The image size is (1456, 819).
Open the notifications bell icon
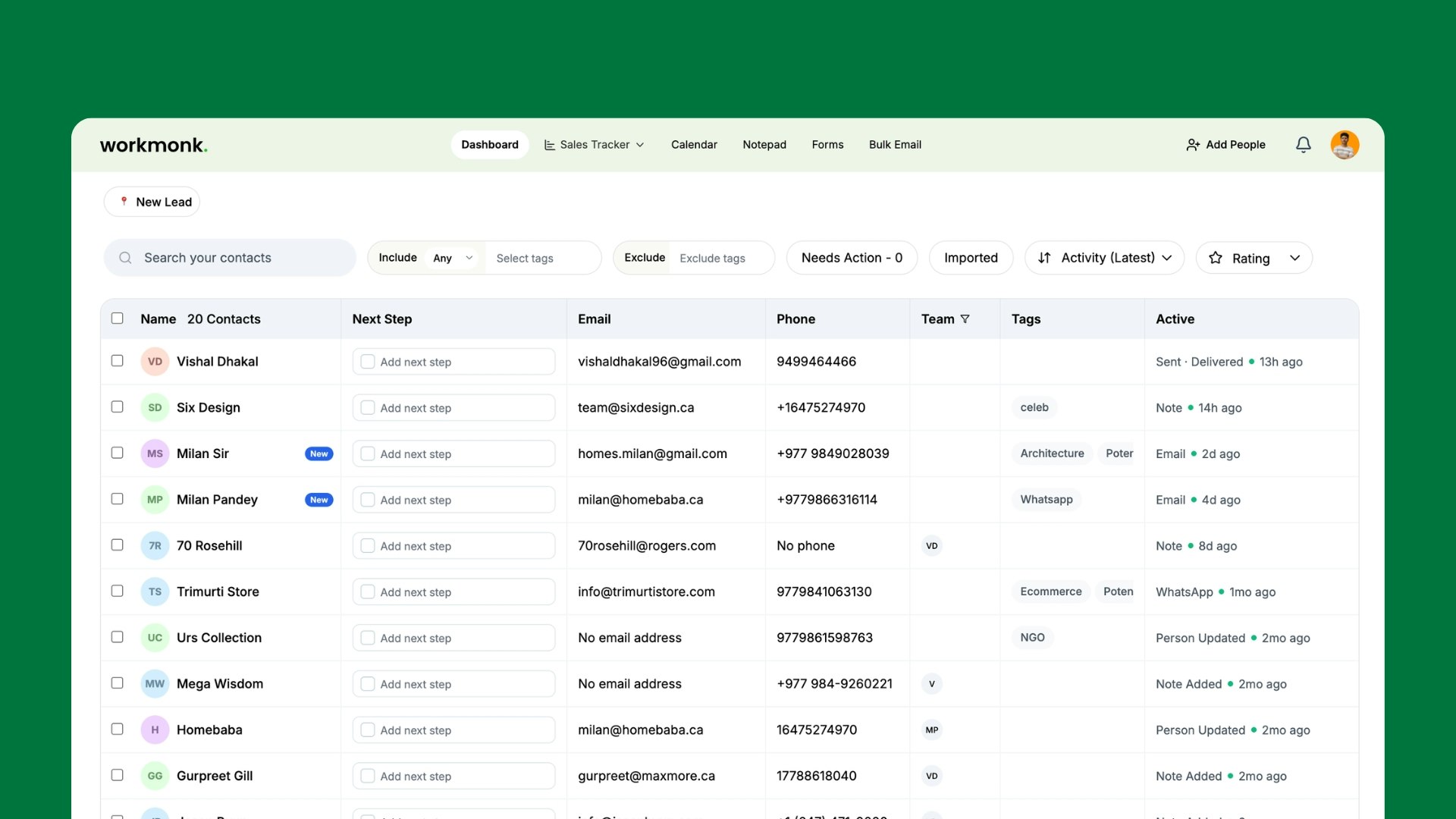click(1303, 145)
